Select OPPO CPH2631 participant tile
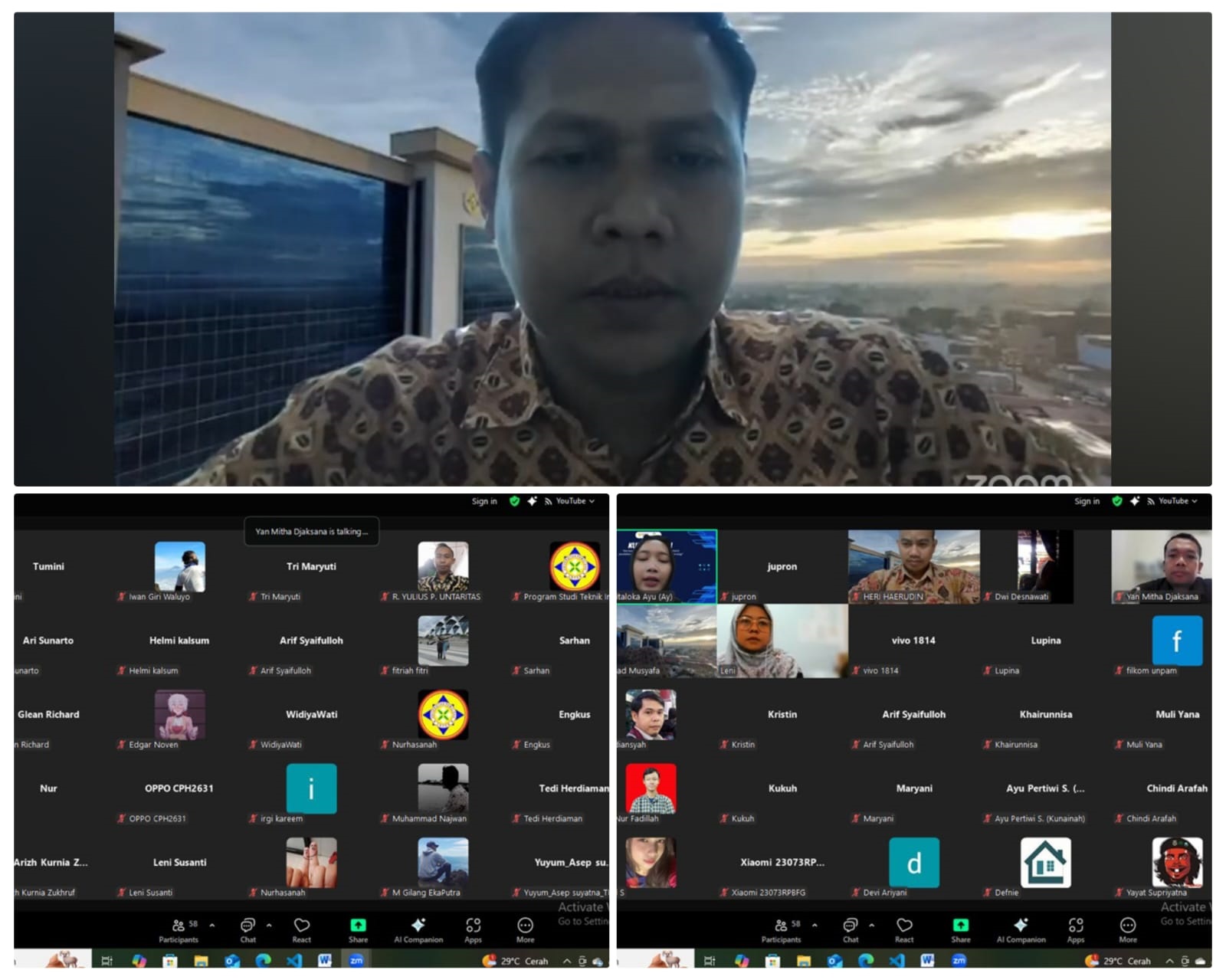1226x980 pixels. pyautogui.click(x=179, y=788)
